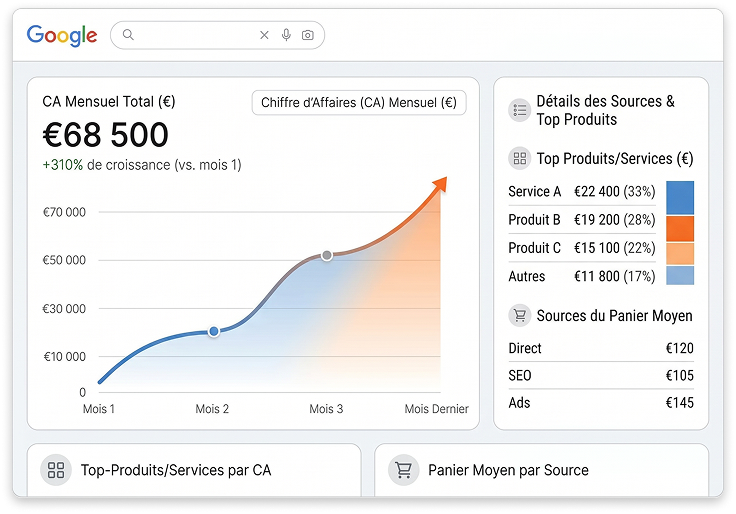Select the Produit C row label

pyautogui.click(x=535, y=248)
